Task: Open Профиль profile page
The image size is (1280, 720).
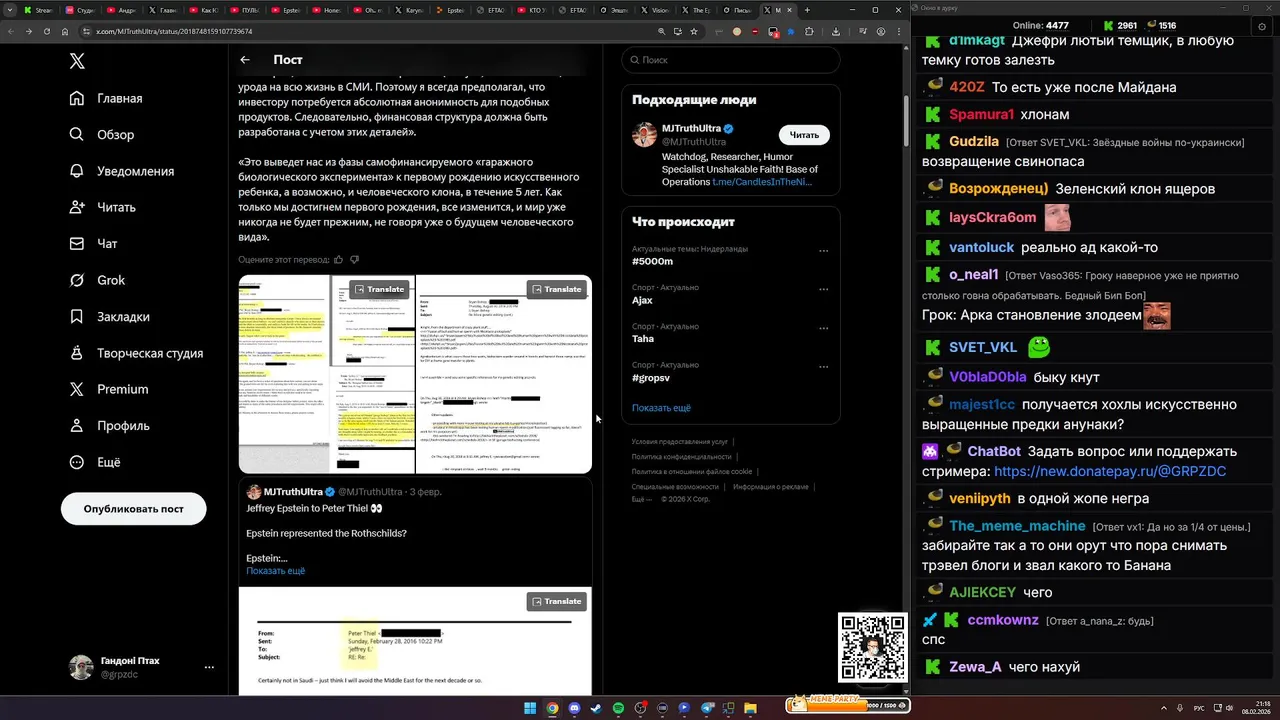Action: point(110,425)
